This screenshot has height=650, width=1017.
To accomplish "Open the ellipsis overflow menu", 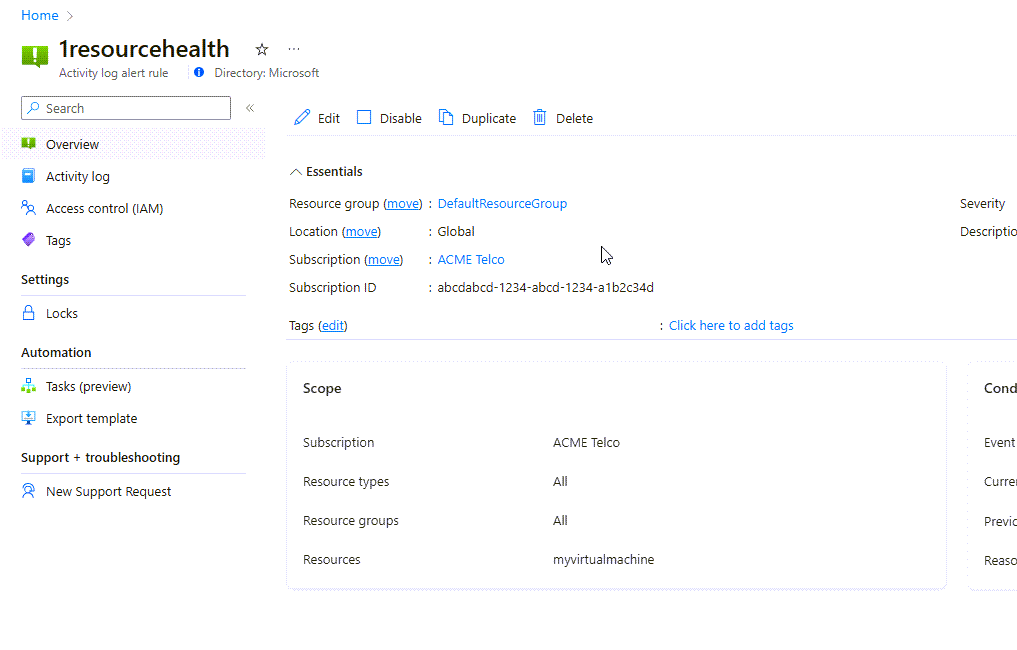I will (293, 47).
